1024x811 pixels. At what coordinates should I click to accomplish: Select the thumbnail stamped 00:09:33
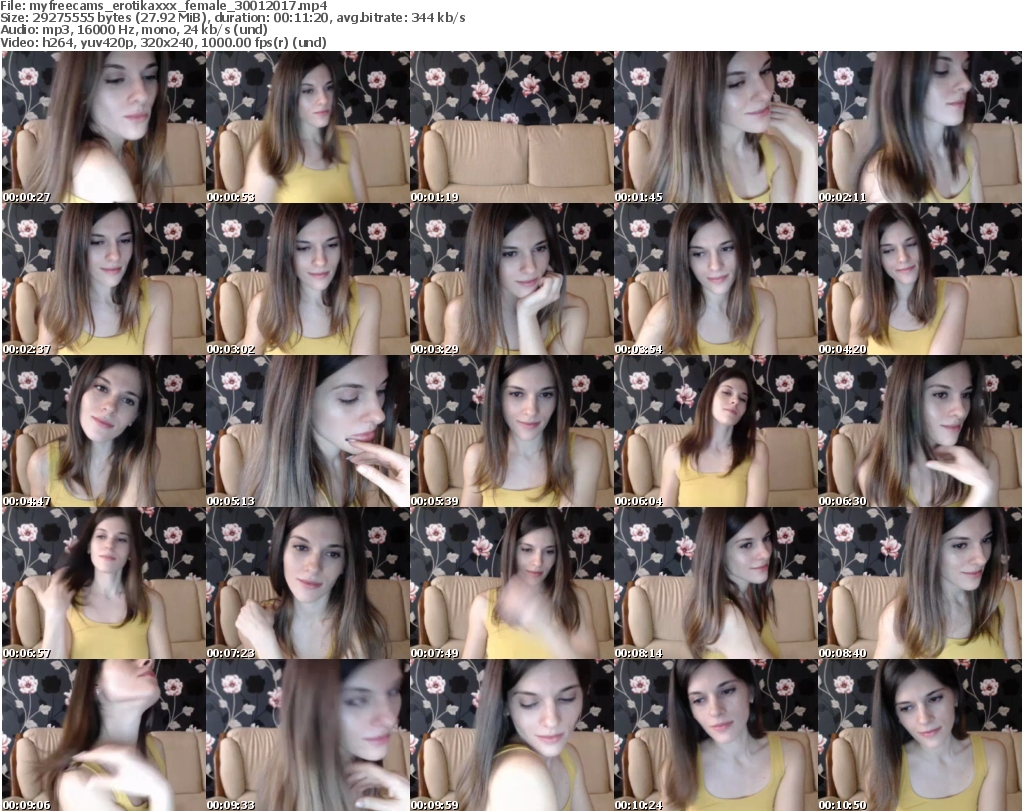click(308, 735)
